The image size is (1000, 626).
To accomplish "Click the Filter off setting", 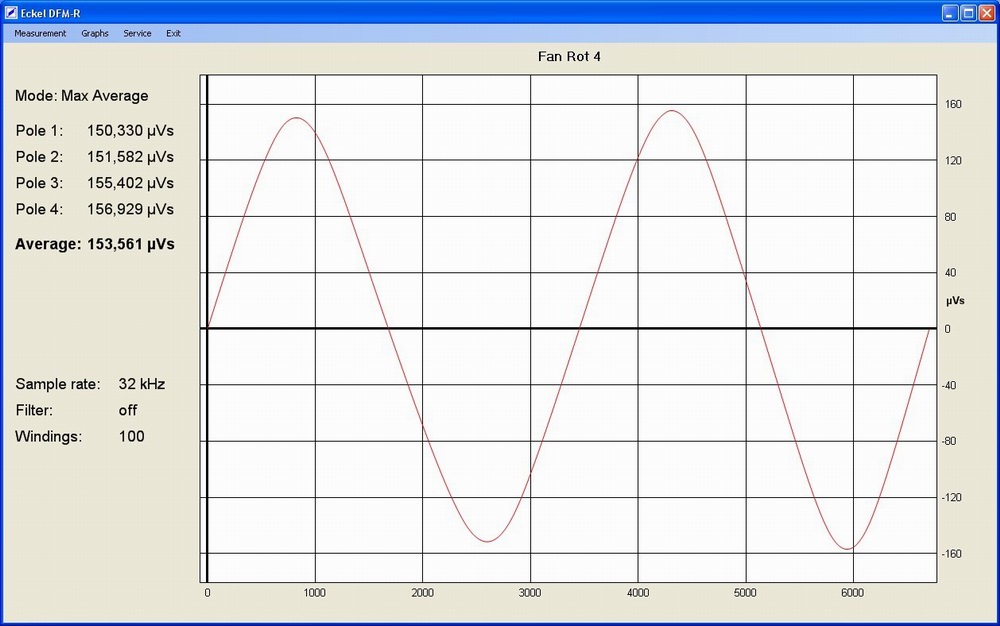I will pyautogui.click(x=128, y=410).
